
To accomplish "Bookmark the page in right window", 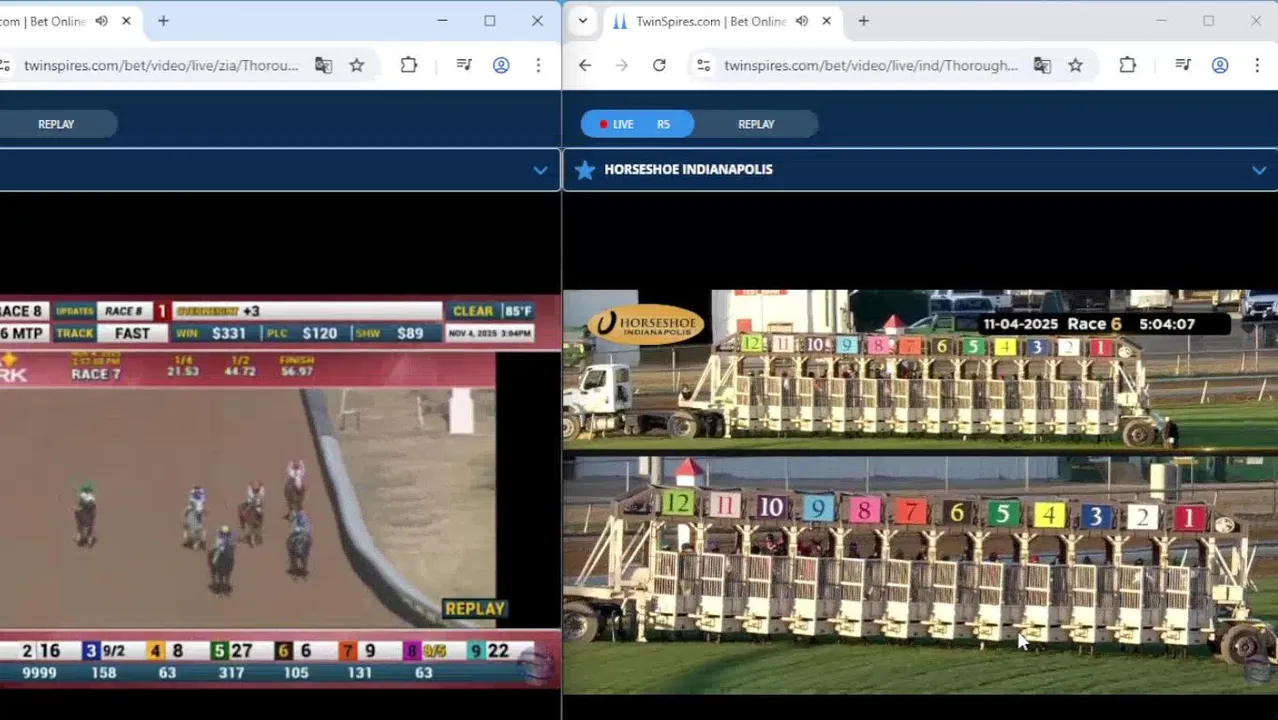I will (1076, 65).
